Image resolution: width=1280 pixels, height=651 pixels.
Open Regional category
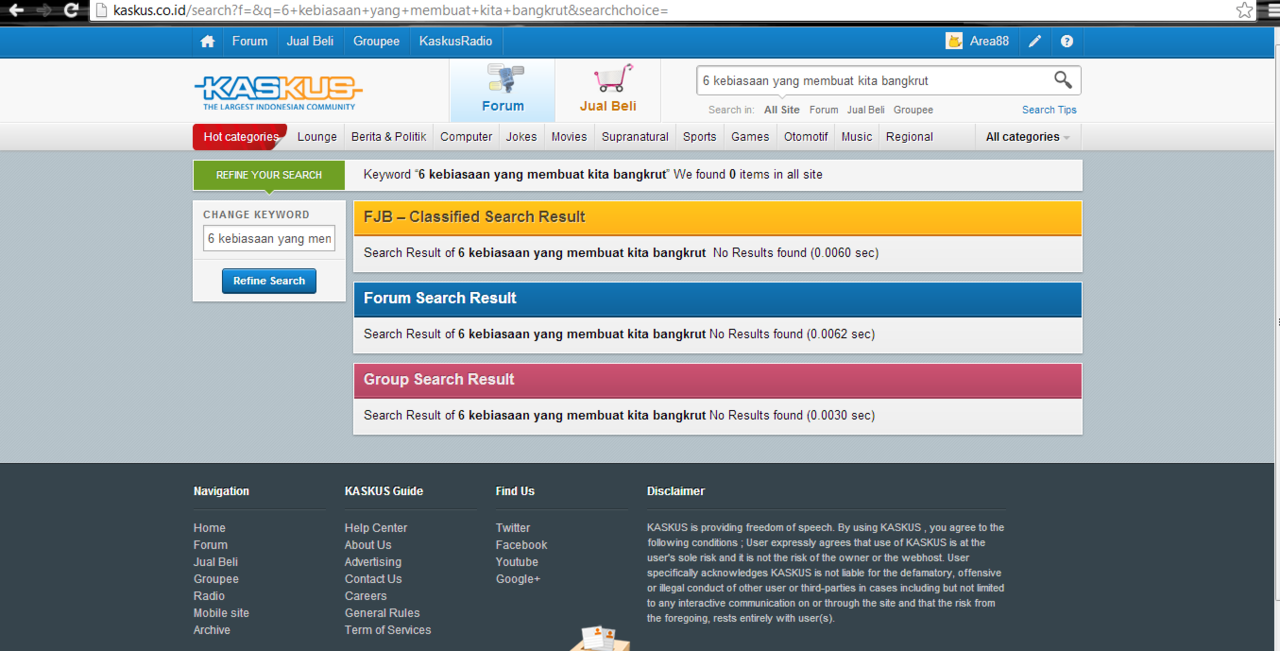pos(910,137)
